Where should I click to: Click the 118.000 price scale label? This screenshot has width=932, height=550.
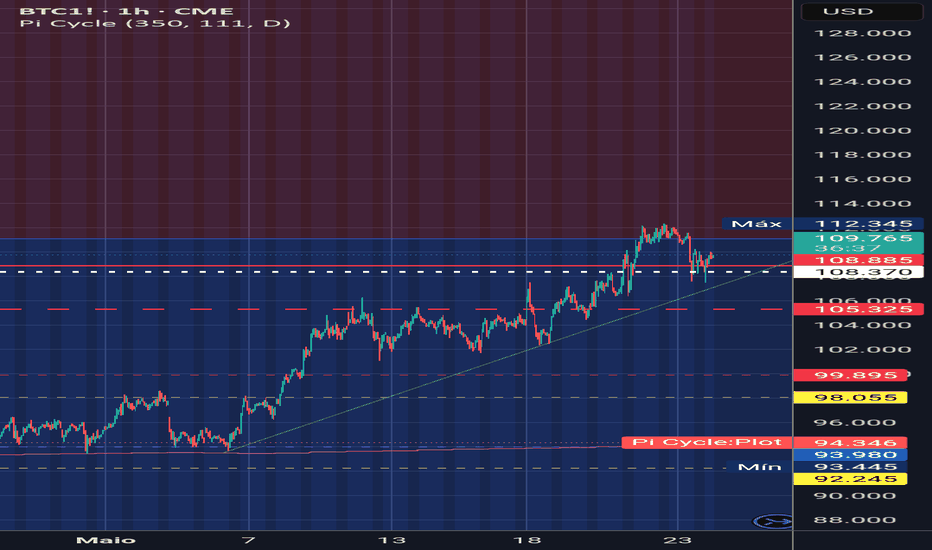[x=862, y=155]
